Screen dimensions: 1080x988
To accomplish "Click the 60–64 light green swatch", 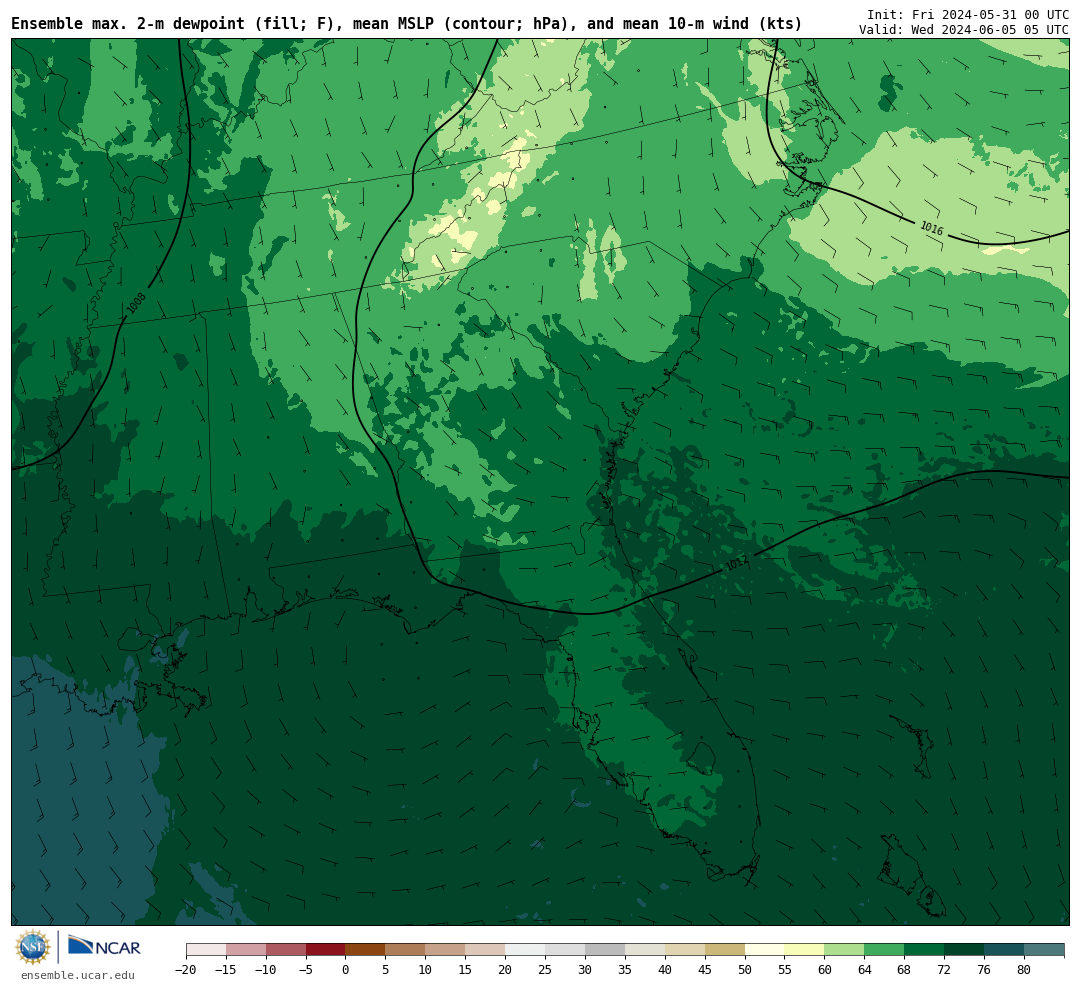I will point(844,950).
